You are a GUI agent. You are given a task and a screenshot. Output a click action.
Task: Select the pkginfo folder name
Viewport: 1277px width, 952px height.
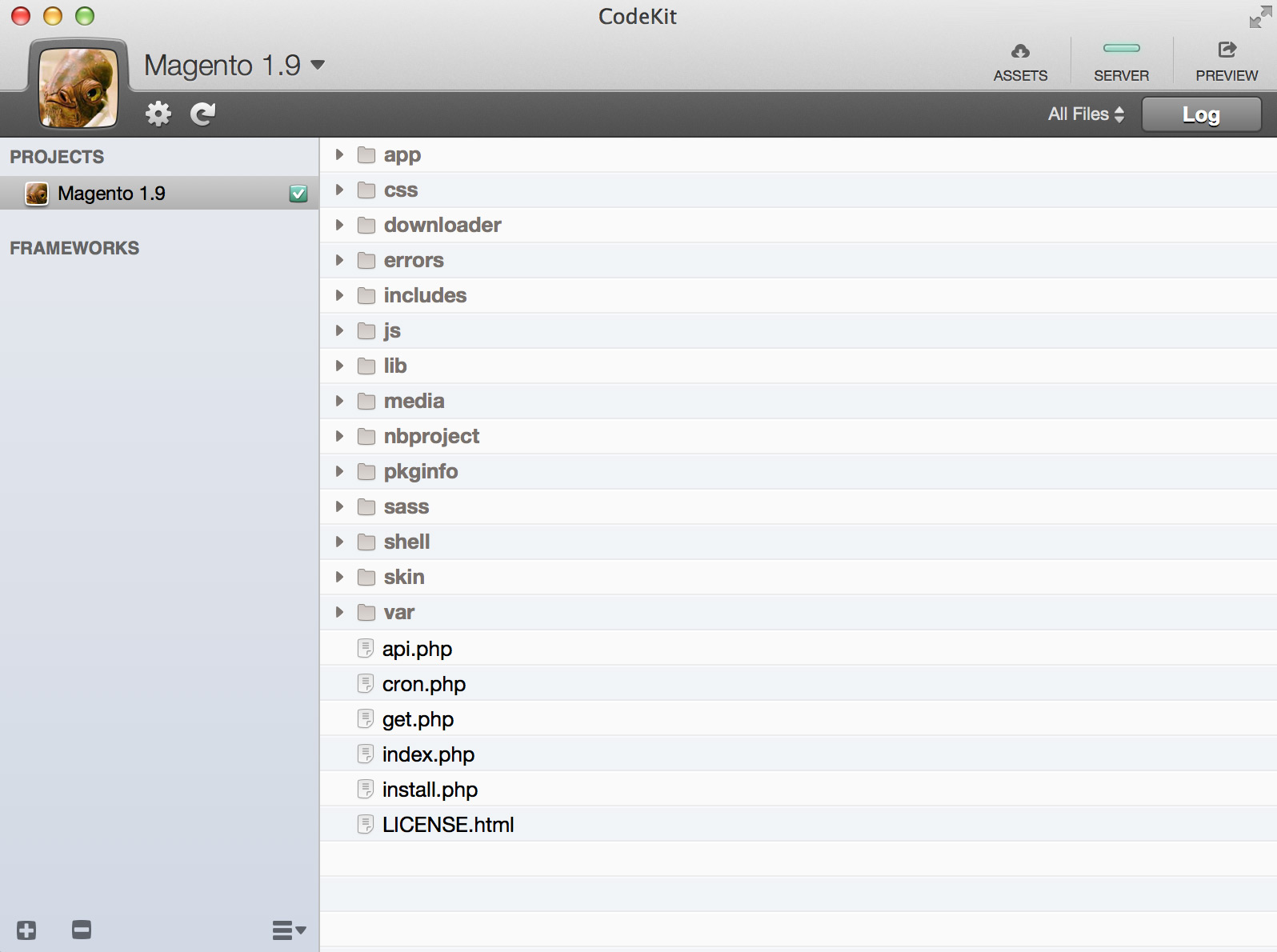coord(421,472)
